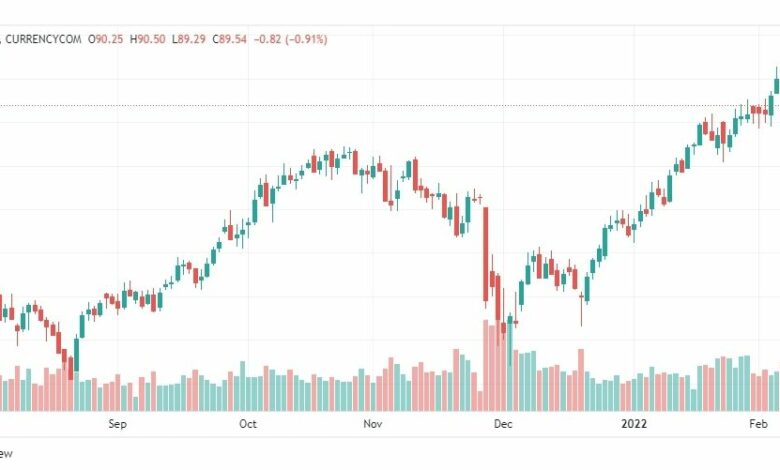
Task: Click the tall red volume bar in mid-December
Action: coord(581,378)
